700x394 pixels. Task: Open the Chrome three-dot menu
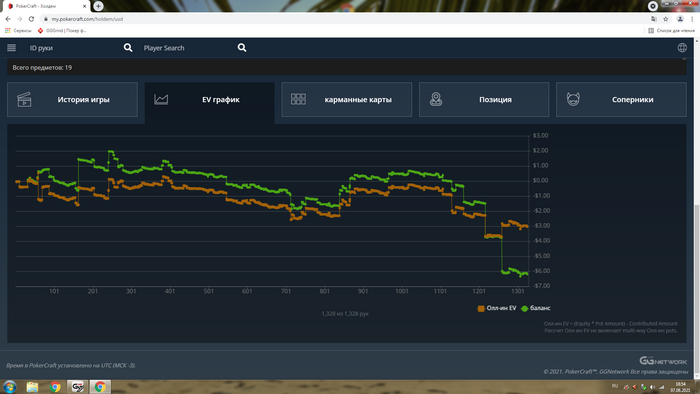692,19
